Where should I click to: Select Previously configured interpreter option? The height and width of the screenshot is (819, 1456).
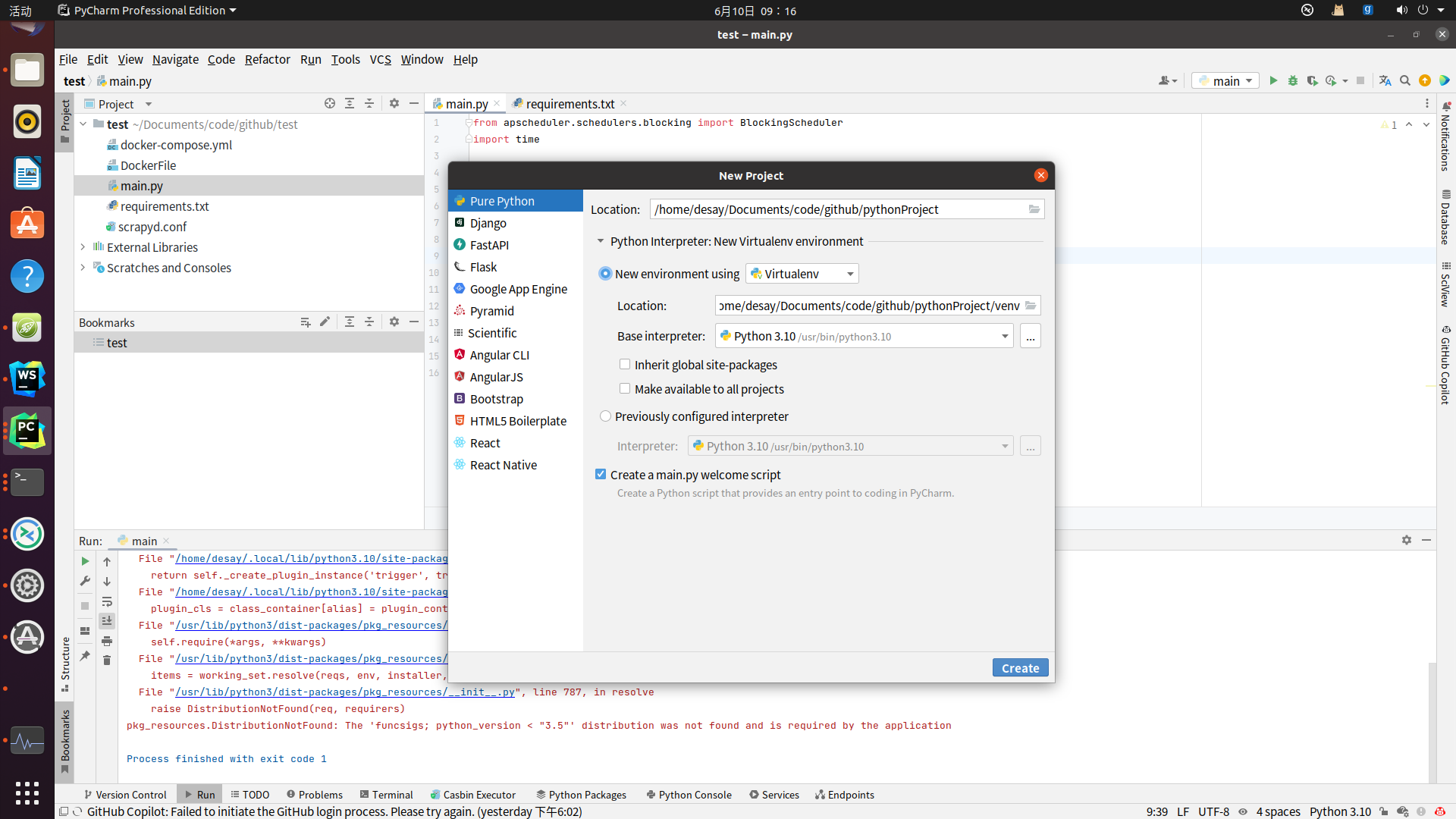(x=605, y=416)
